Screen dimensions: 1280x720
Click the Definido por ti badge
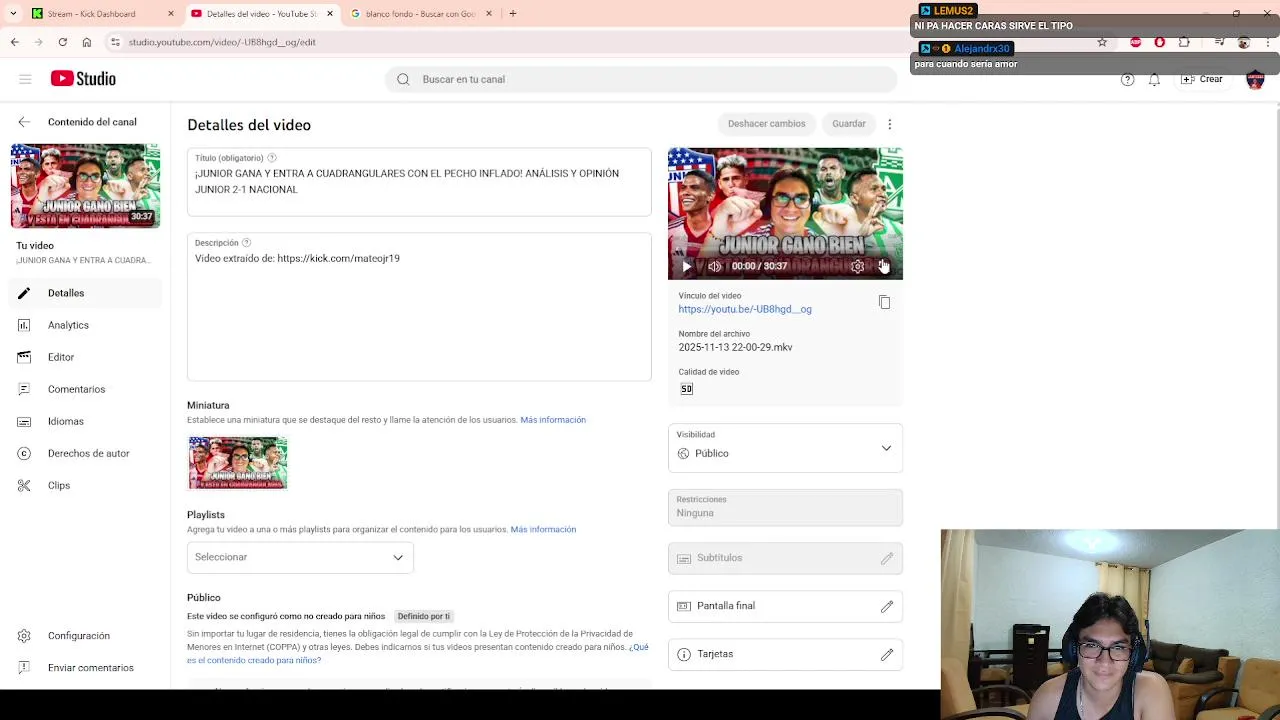[424, 616]
